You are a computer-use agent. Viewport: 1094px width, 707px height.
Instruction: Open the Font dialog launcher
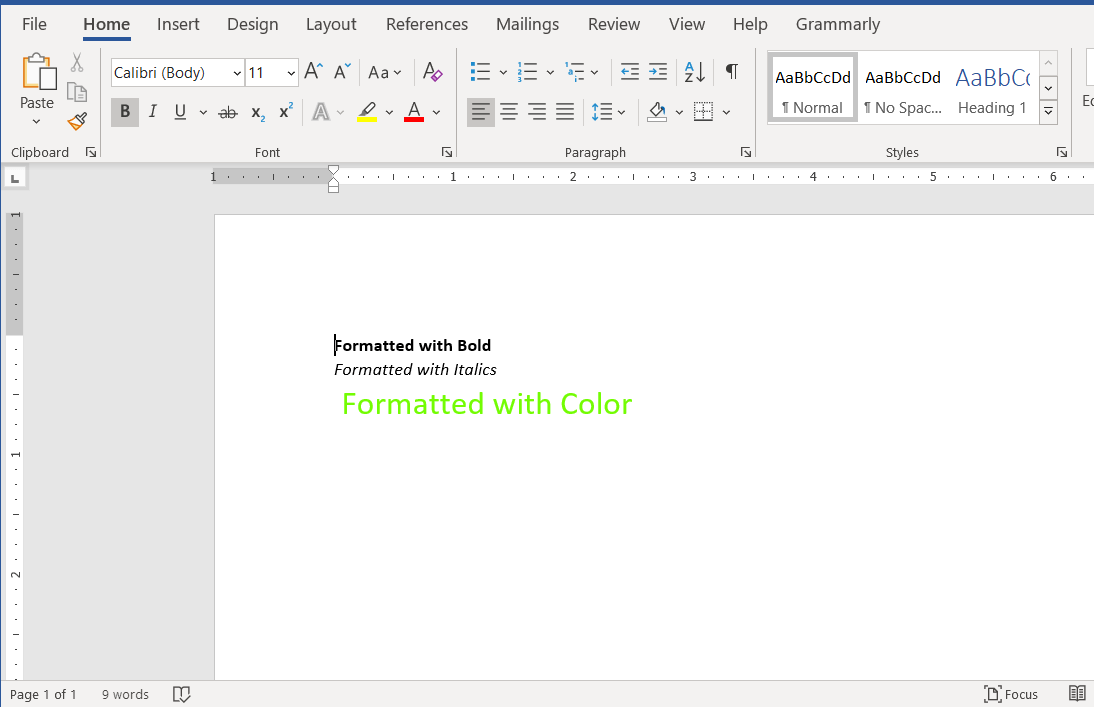[x=447, y=151]
